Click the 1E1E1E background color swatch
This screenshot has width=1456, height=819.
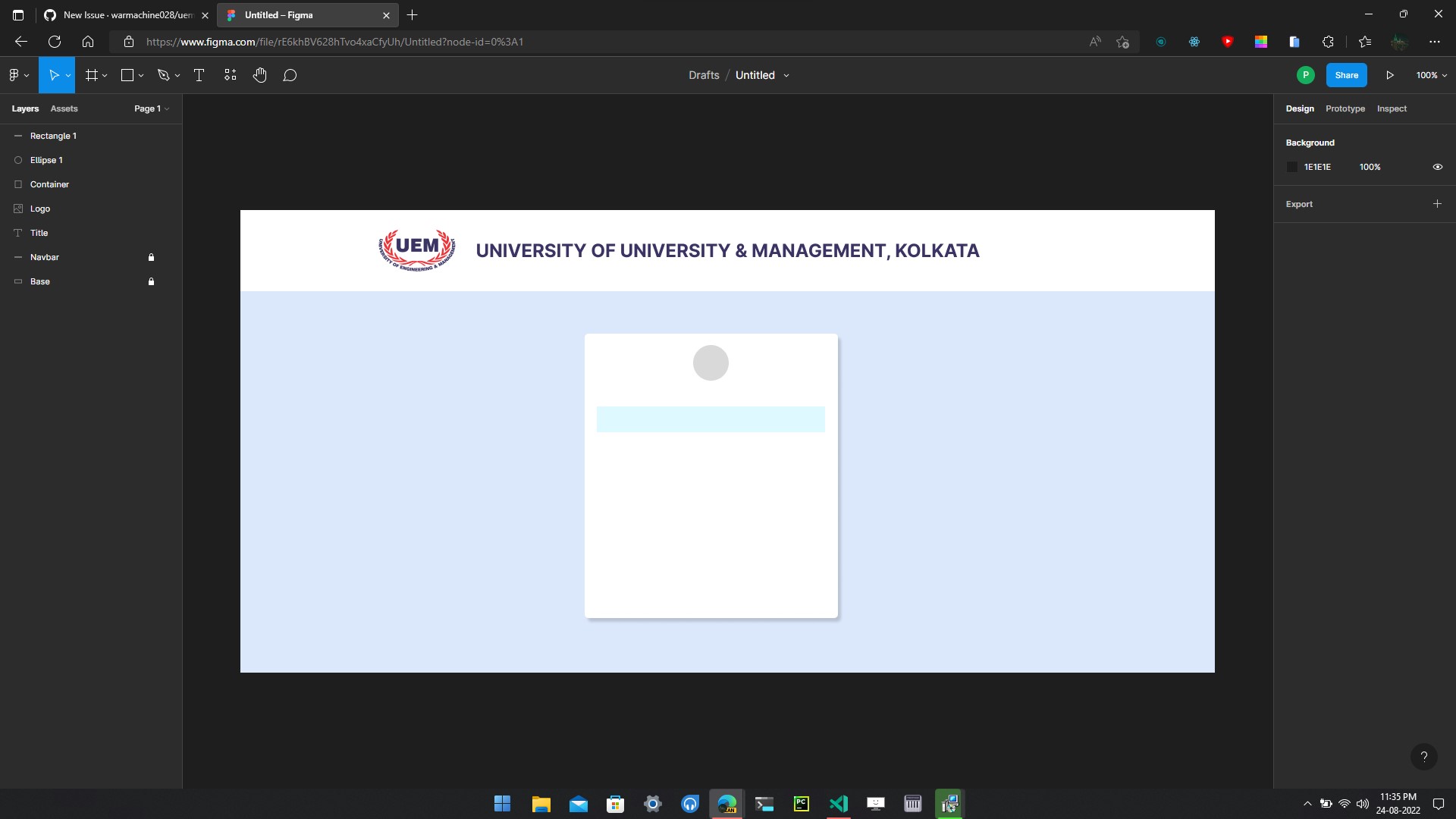click(x=1292, y=167)
